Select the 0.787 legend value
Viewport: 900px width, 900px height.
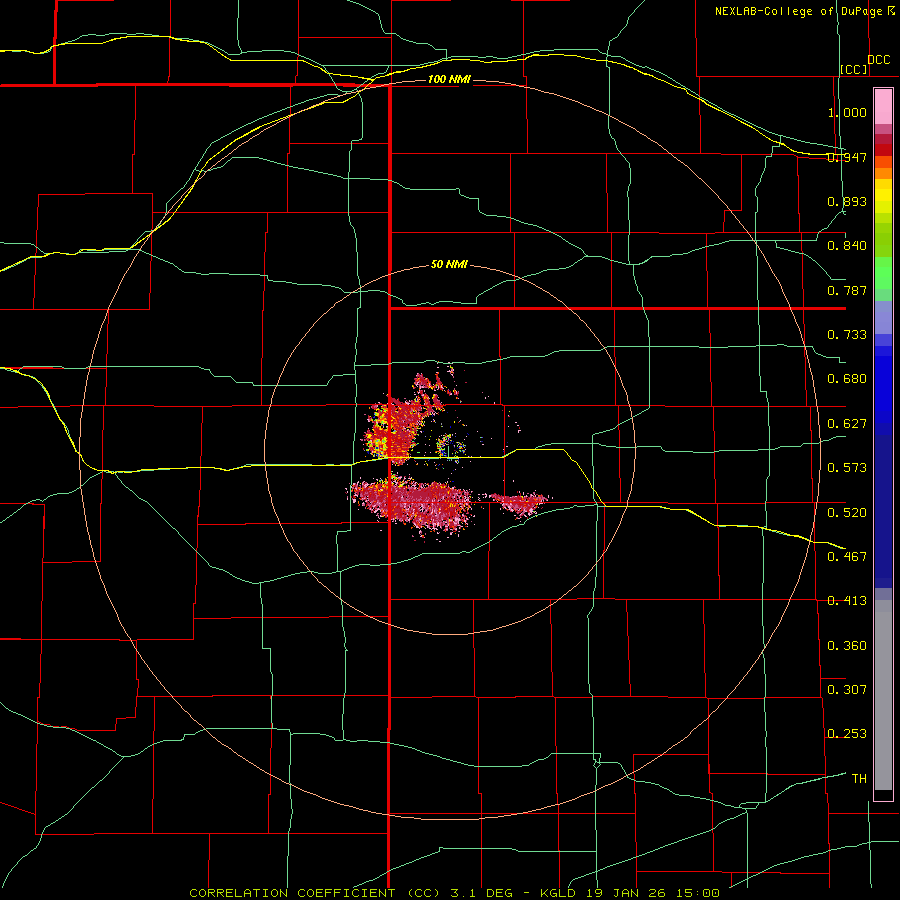click(847, 290)
